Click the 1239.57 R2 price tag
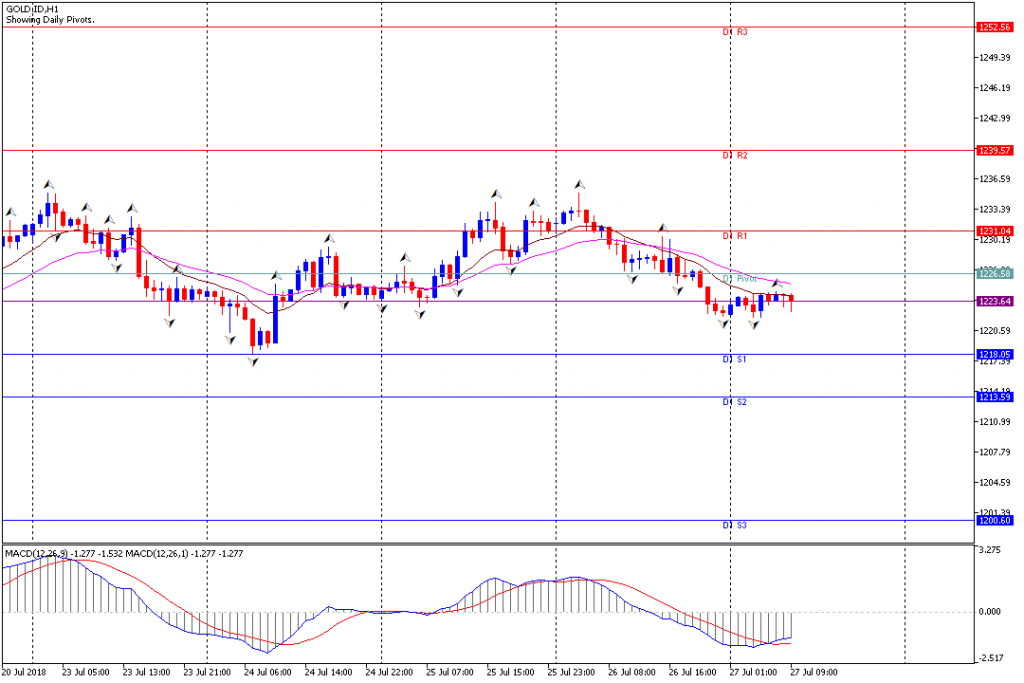Image resolution: width=1024 pixels, height=683 pixels. 995,151
